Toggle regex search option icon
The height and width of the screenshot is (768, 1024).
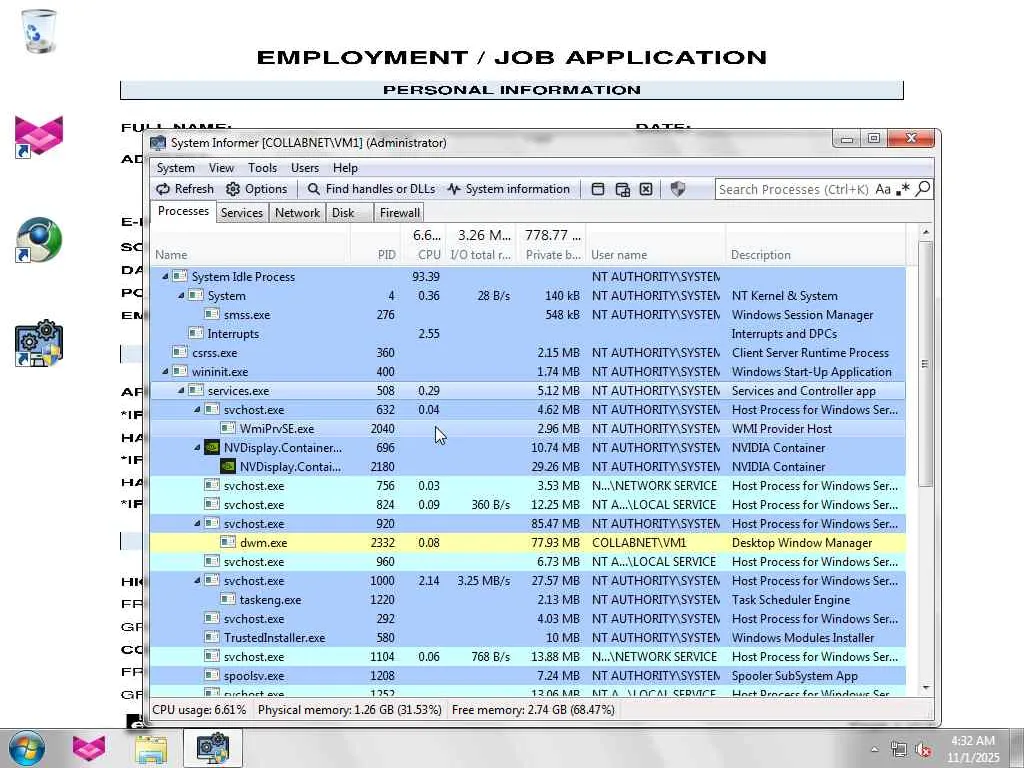pyautogui.click(x=903, y=189)
